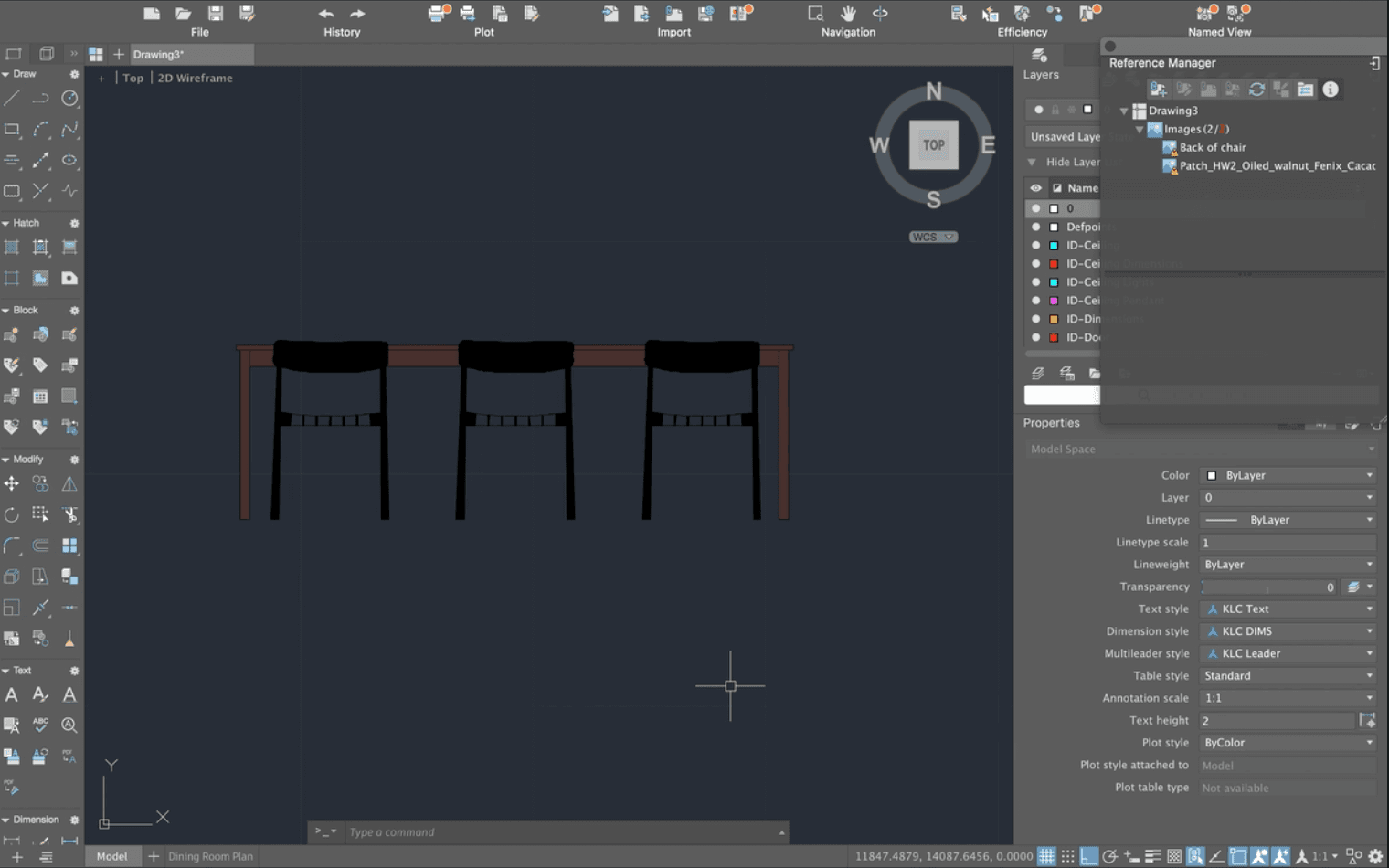
Task: Switch to the Model layout tab
Action: (x=112, y=856)
